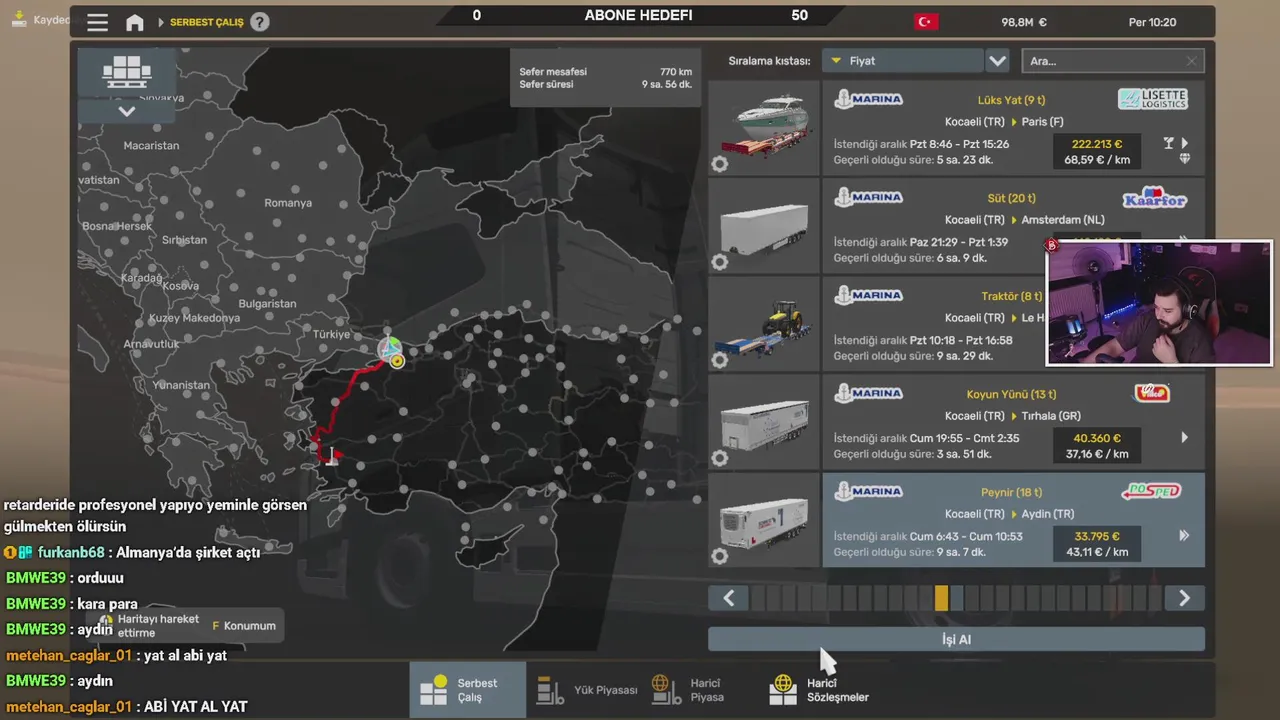Click the 40.360 € price box
The width and height of the screenshot is (1280, 720).
point(1096,445)
